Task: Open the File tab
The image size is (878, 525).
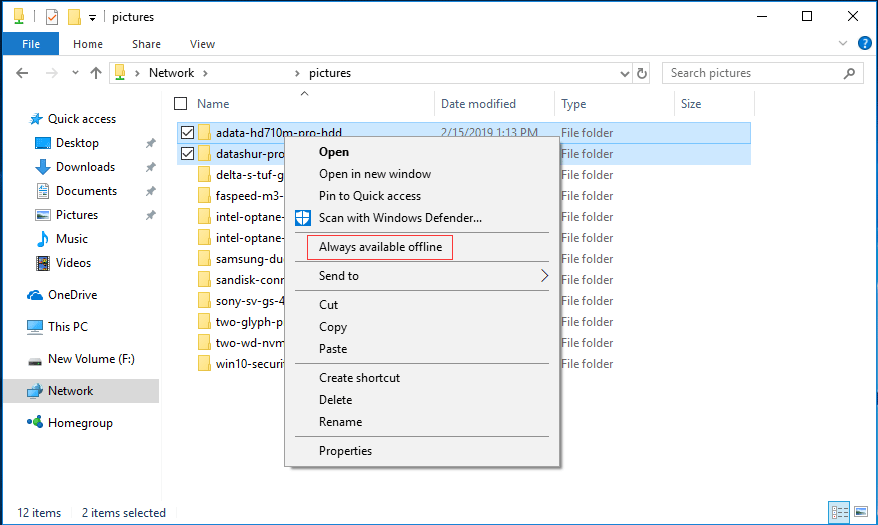Action: click(31, 44)
